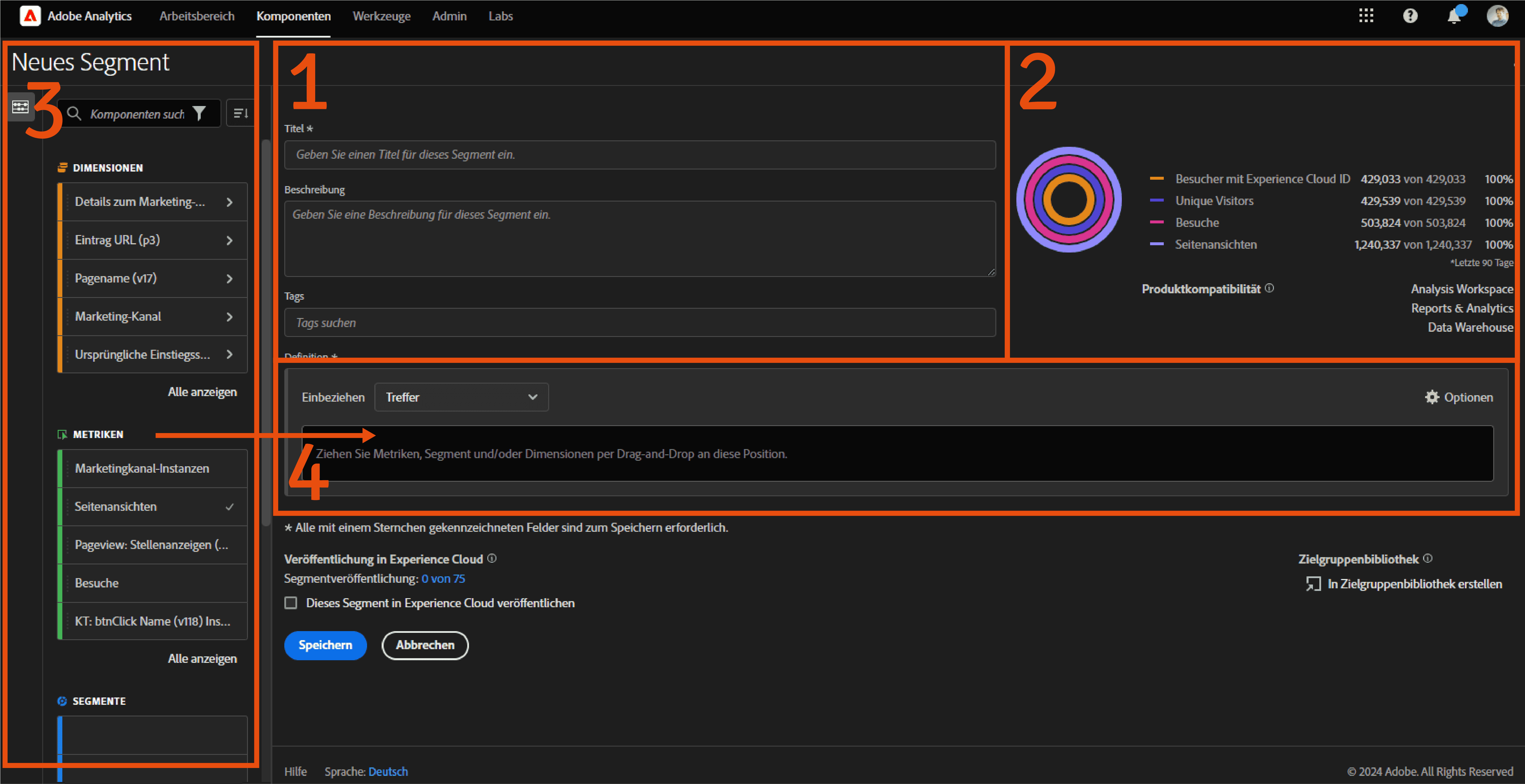The width and height of the screenshot is (1525, 784).
Task: Click the audience library create icon
Action: (1313, 584)
